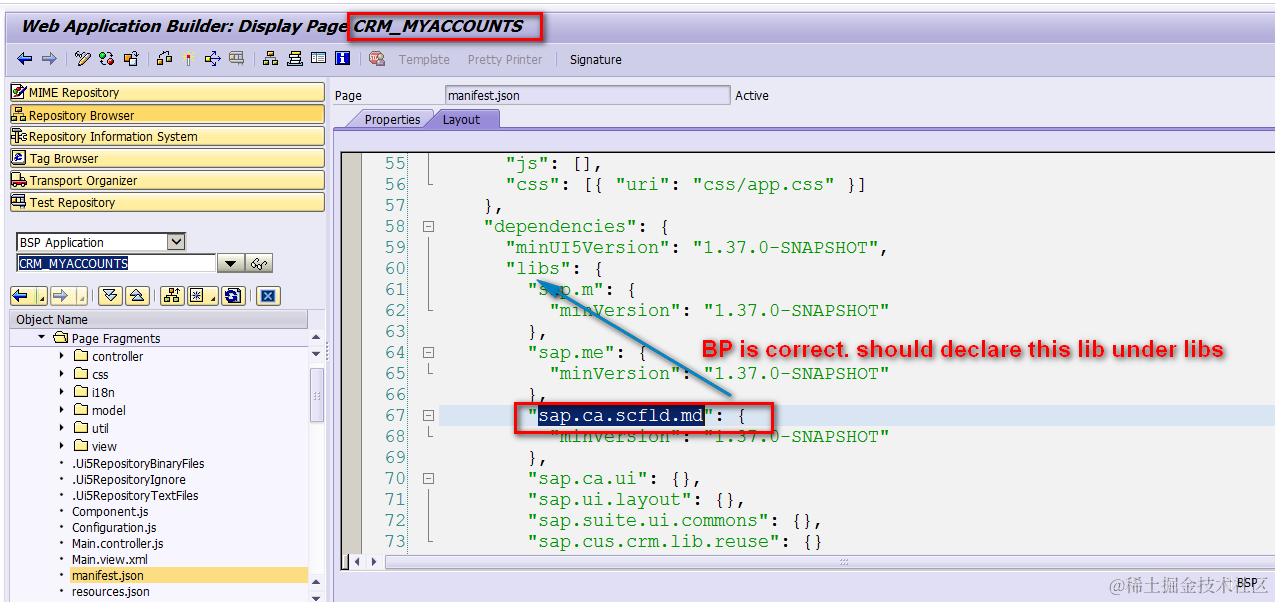Click the Active/Inactive switch icon
Image resolution: width=1275 pixels, height=602 pixels.
click(106, 59)
